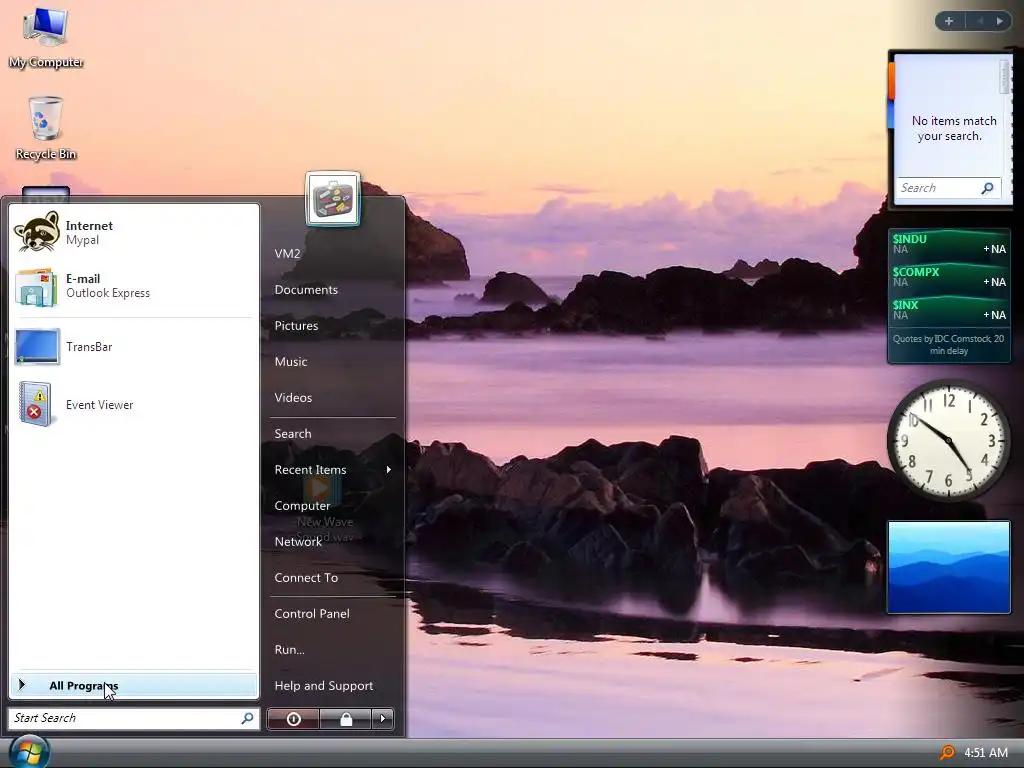This screenshot has width=1024, height=768.
Task: Open Computer from Start menu
Action: (302, 505)
